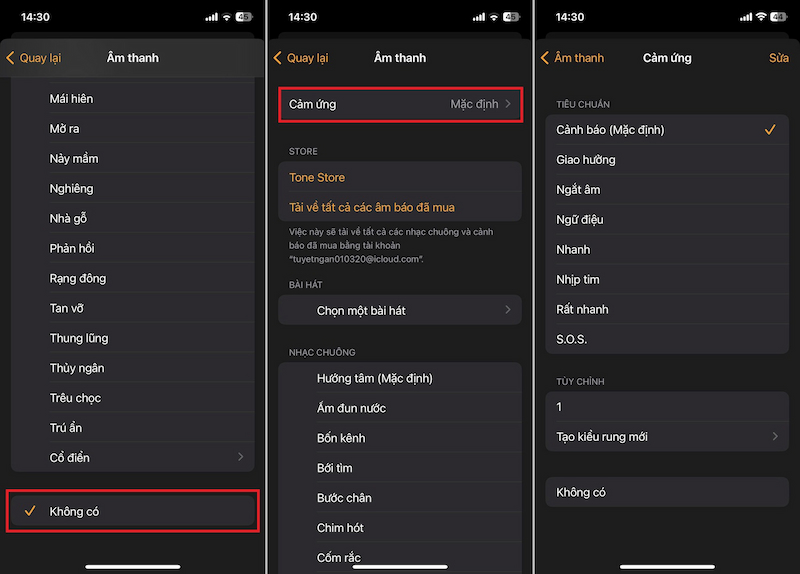
Task: Tap Tải về tất cả các âm báo đã mua
Action: pos(372,207)
